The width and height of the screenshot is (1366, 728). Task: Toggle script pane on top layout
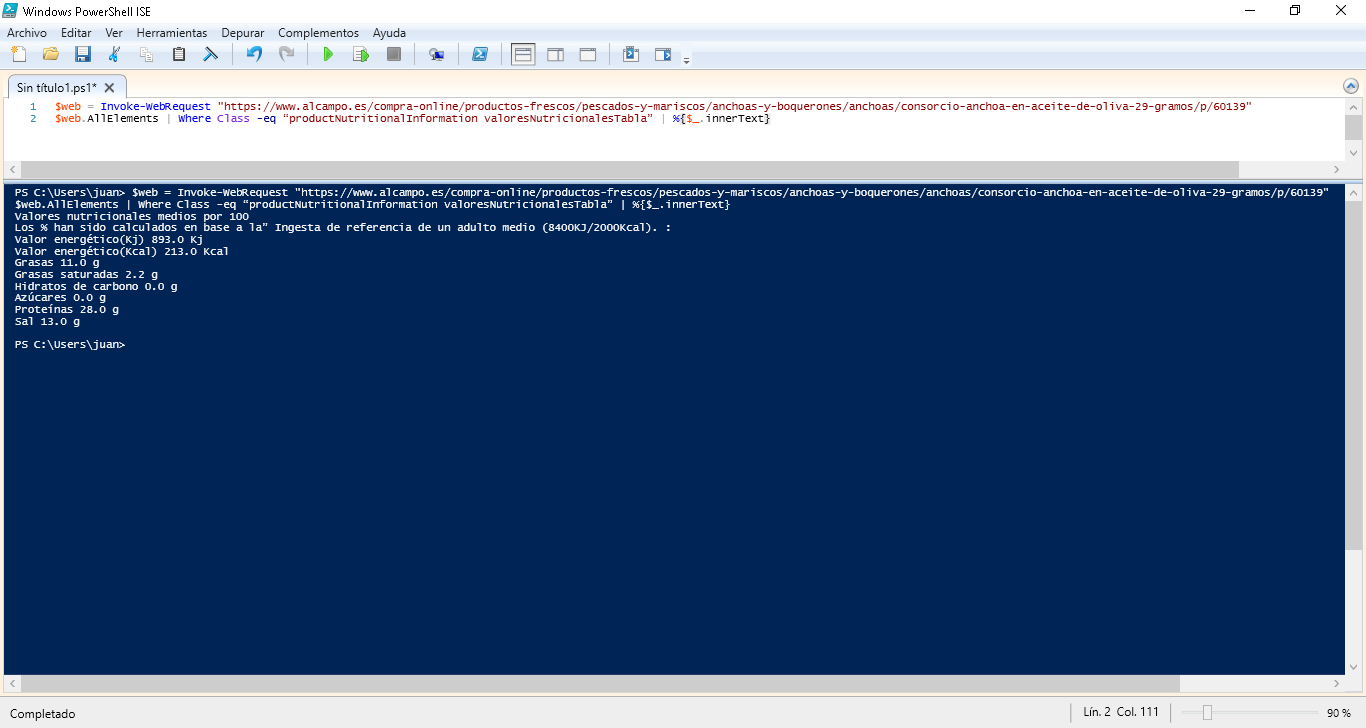point(523,54)
